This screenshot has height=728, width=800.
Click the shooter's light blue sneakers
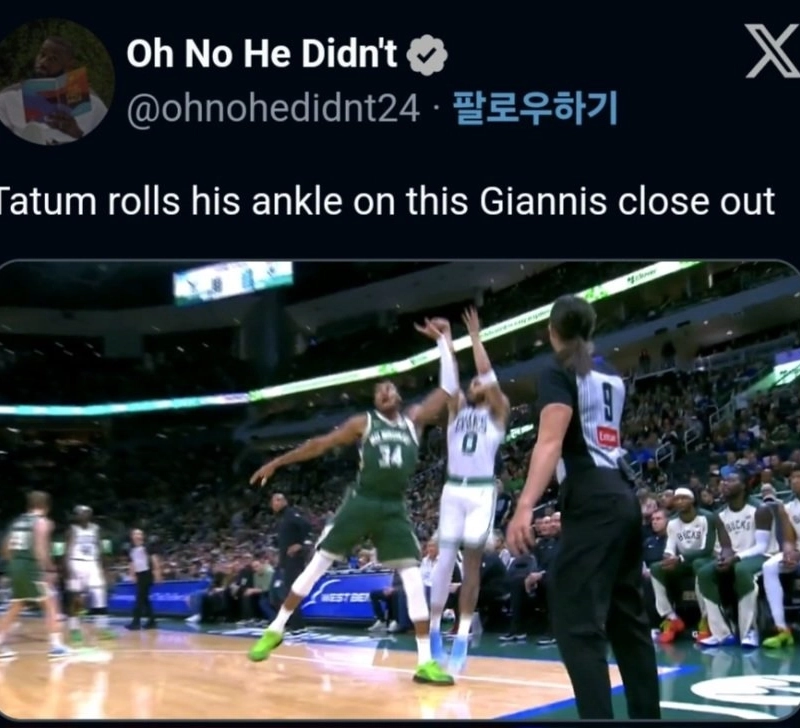[x=449, y=651]
